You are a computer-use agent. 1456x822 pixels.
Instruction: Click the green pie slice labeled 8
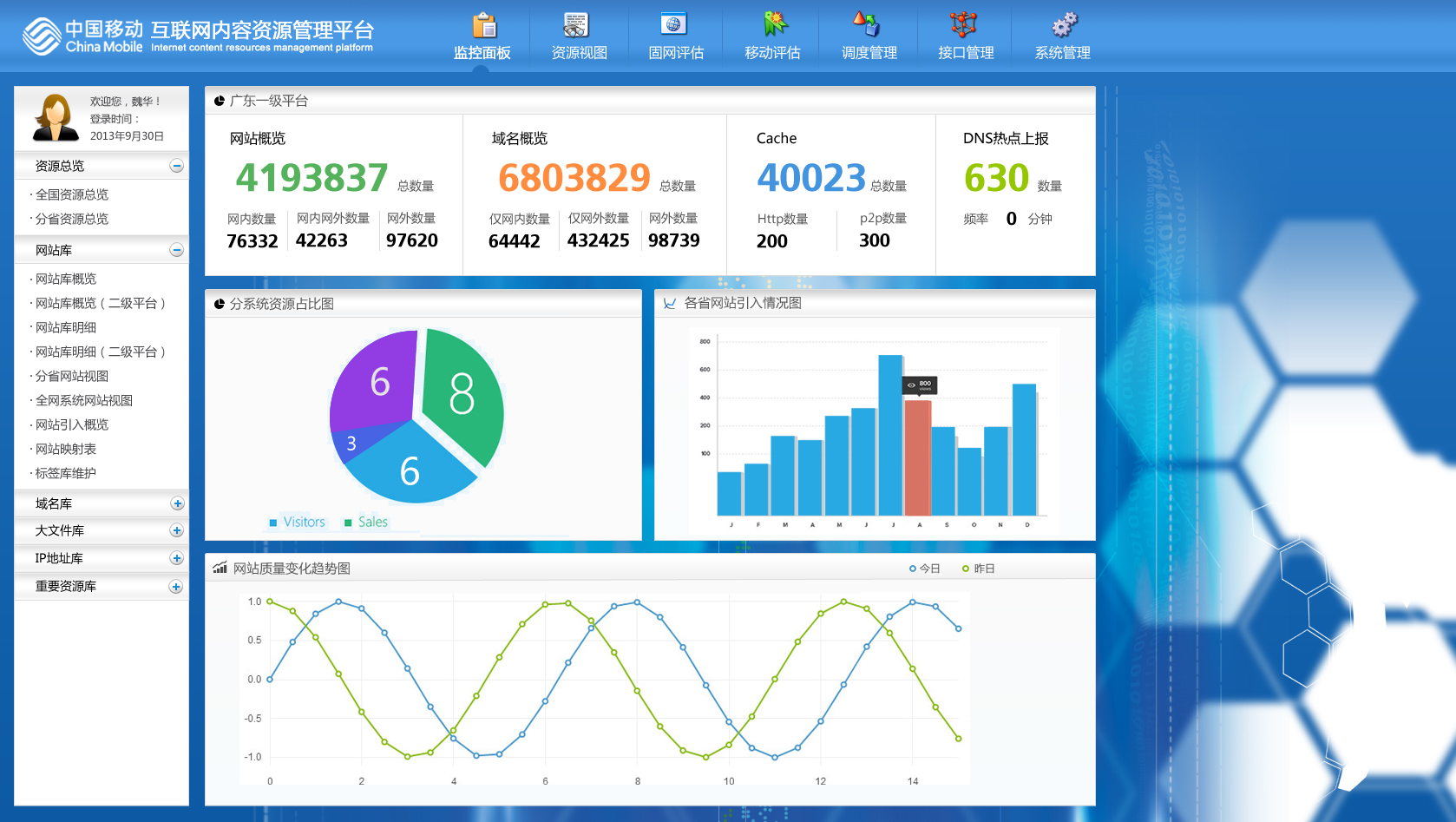(462, 395)
